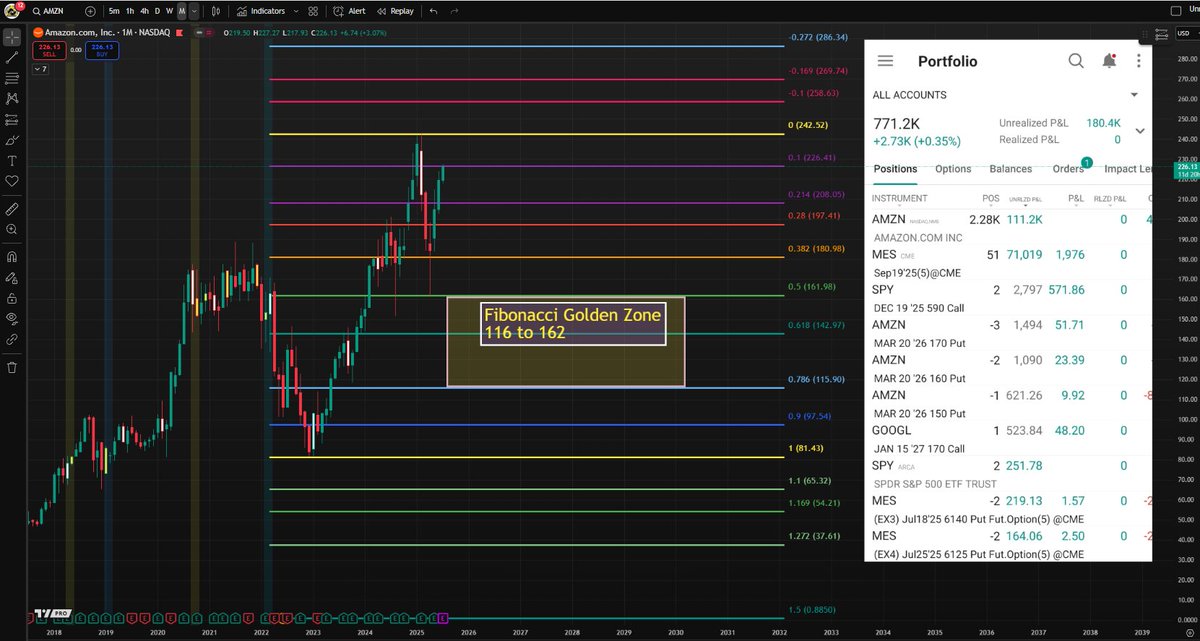Click the blue 226.13 BUY button
Screen dimensions: 1200x641
pyautogui.click(x=103, y=49)
